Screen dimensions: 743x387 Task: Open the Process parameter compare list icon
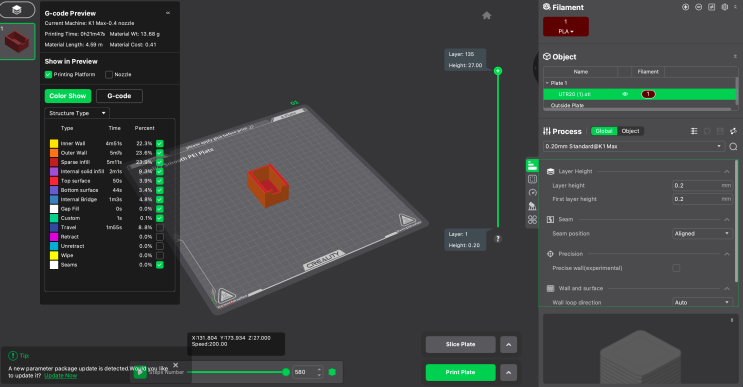[x=694, y=131]
